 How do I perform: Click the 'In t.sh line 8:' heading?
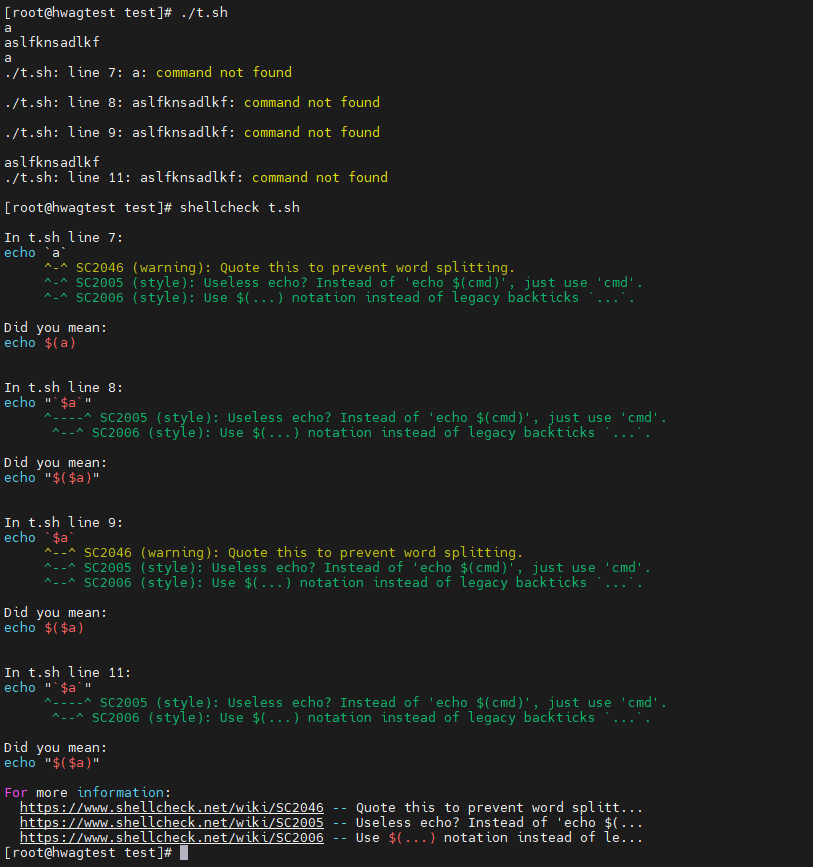point(64,387)
